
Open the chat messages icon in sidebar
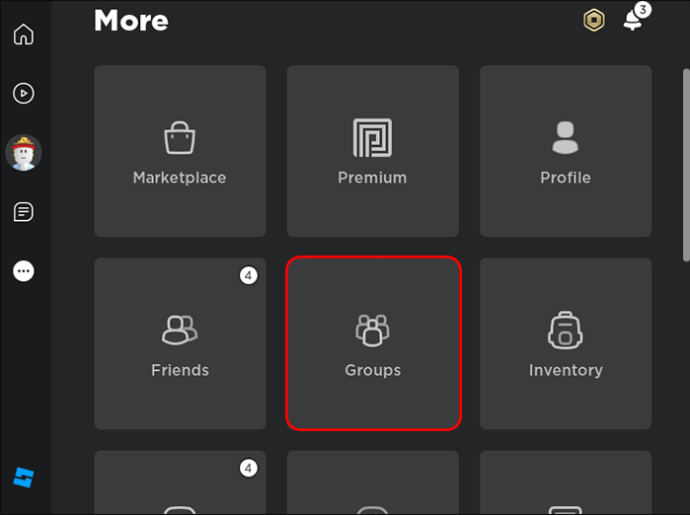click(x=23, y=212)
